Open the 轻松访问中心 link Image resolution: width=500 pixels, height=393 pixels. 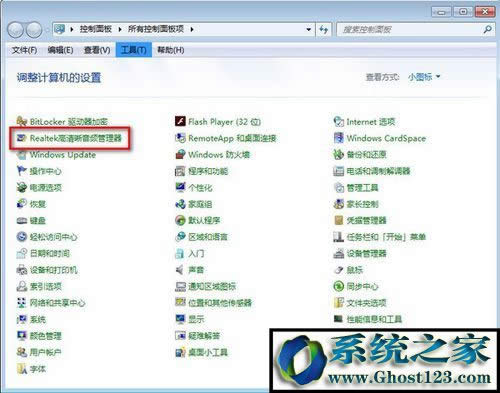coord(54,237)
